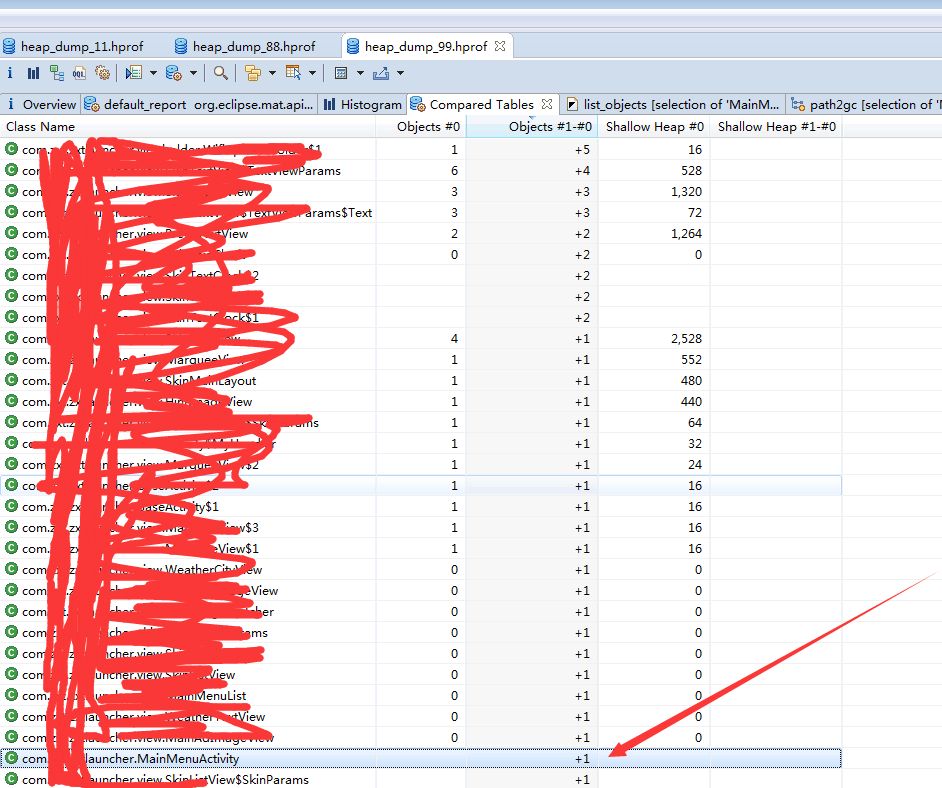Open the path2gc tab

pos(865,105)
